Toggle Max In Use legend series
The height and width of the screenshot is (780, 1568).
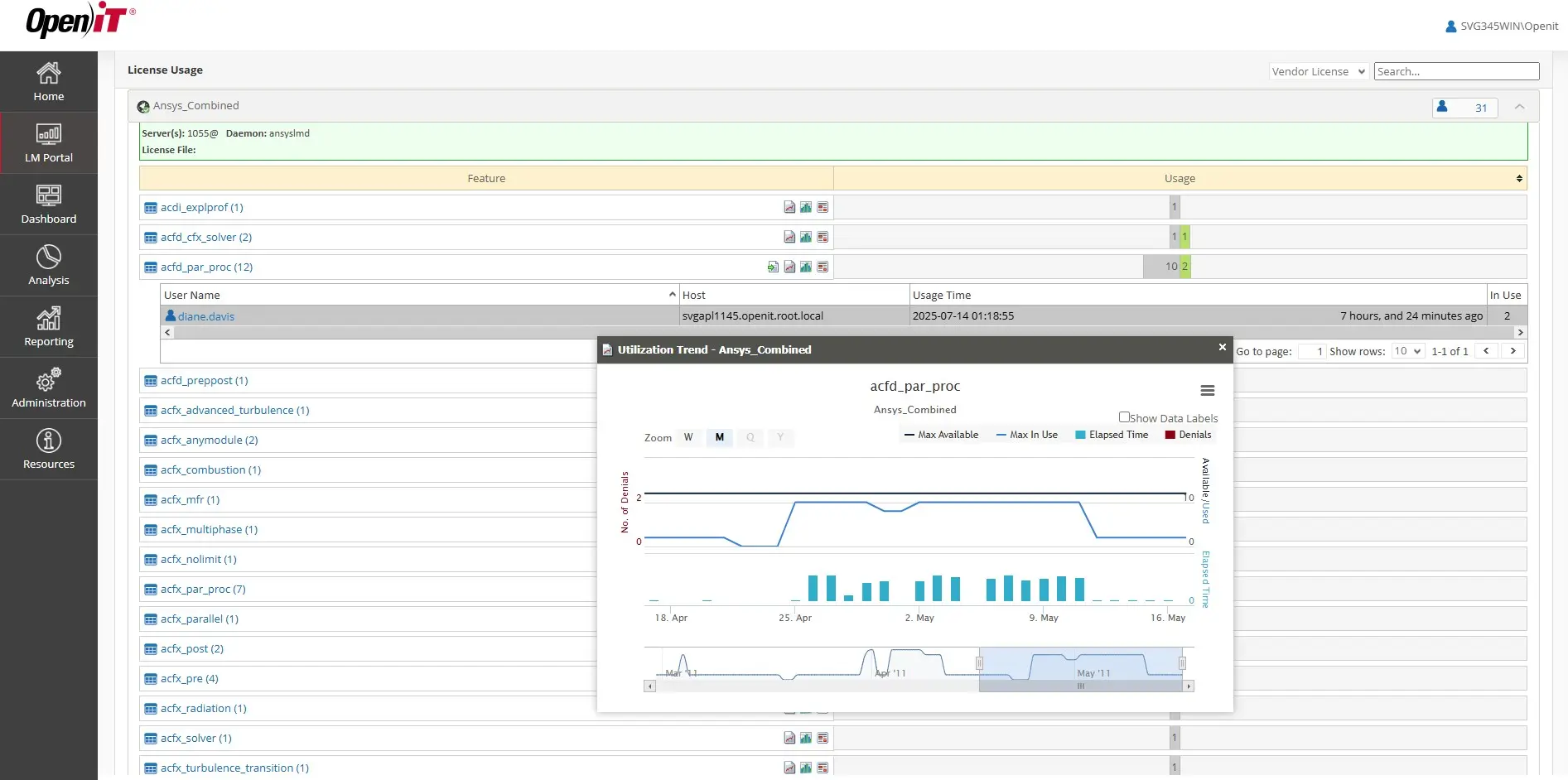1027,435
